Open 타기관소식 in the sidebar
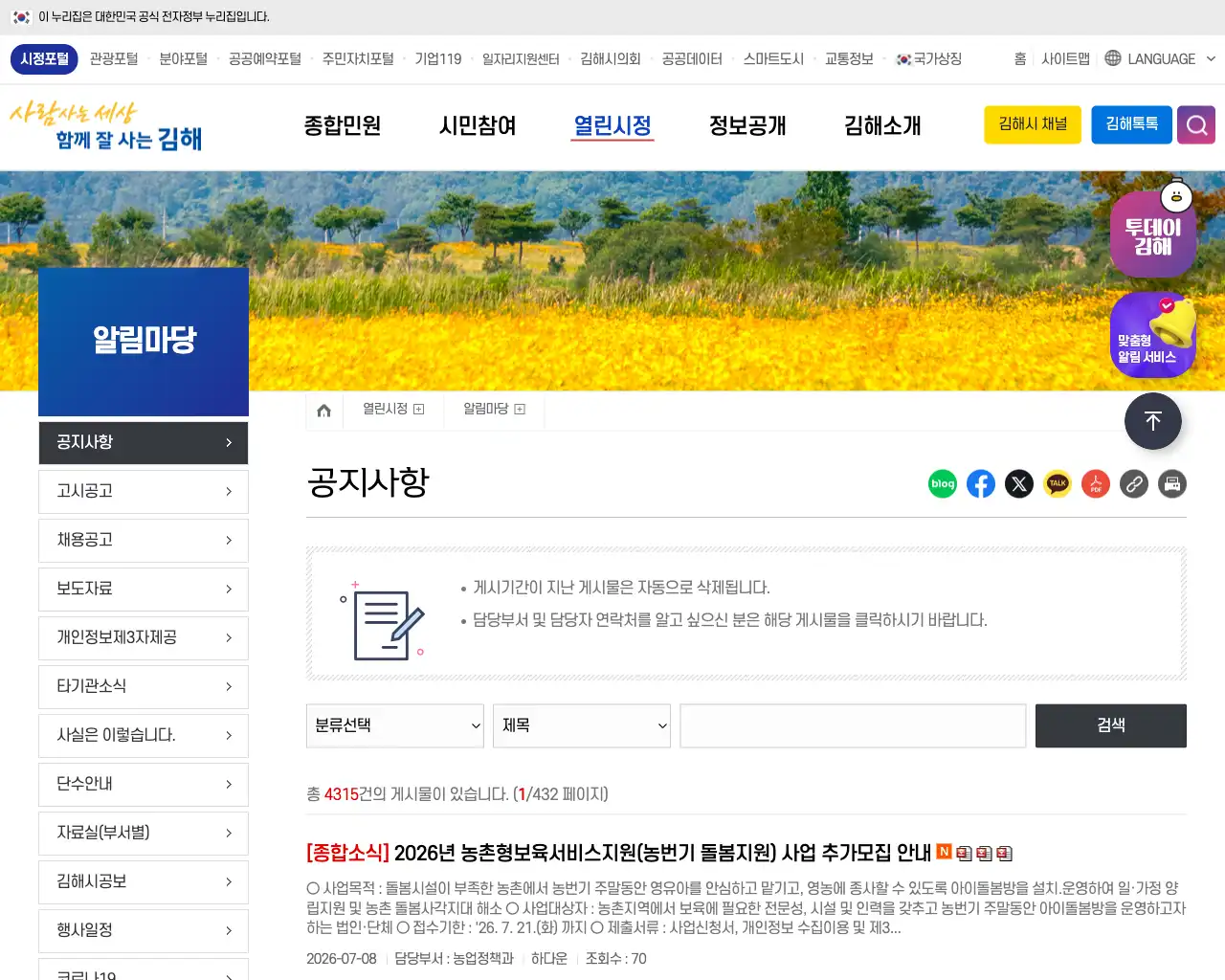 click(144, 687)
